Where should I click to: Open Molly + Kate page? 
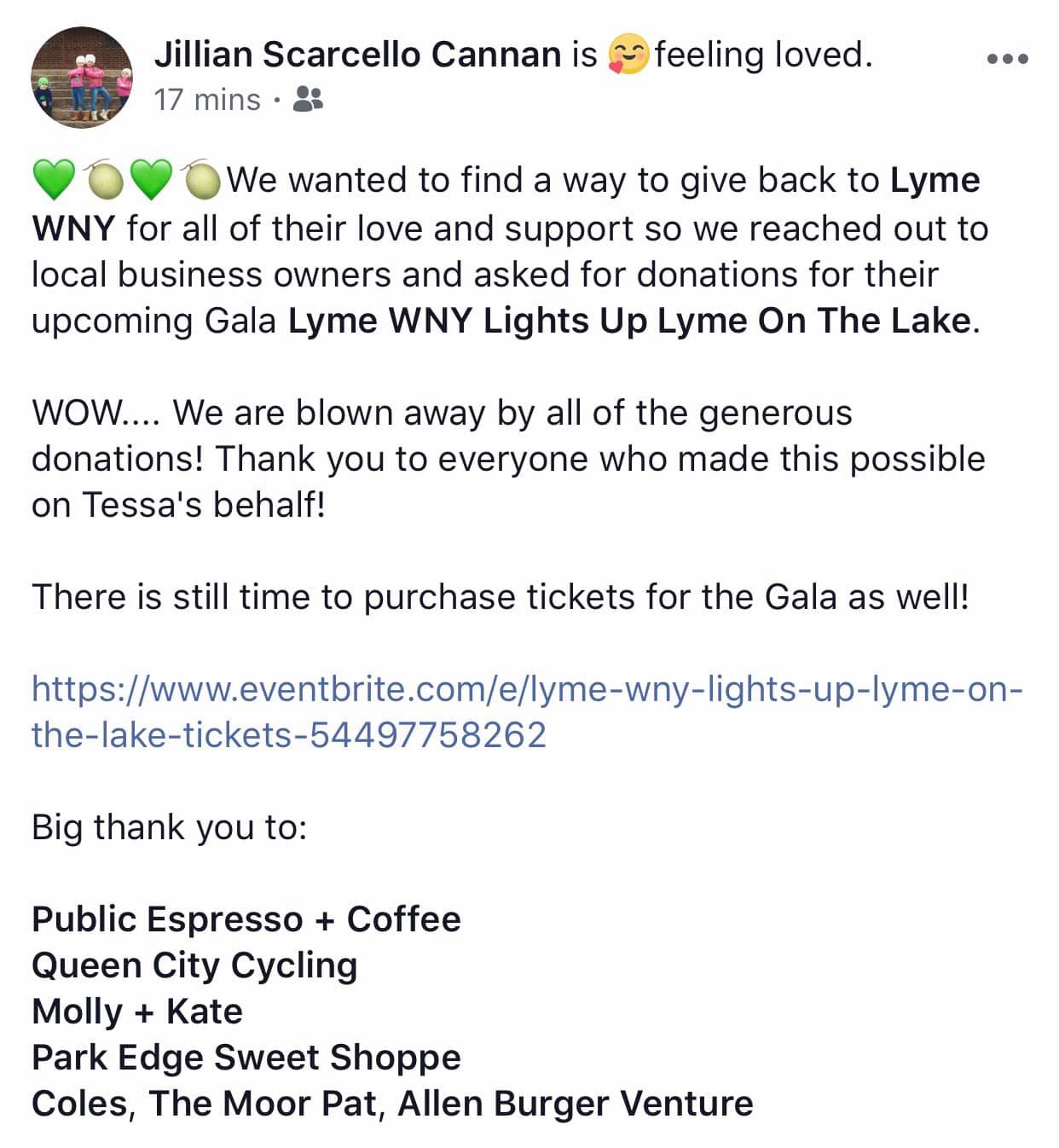137,1012
